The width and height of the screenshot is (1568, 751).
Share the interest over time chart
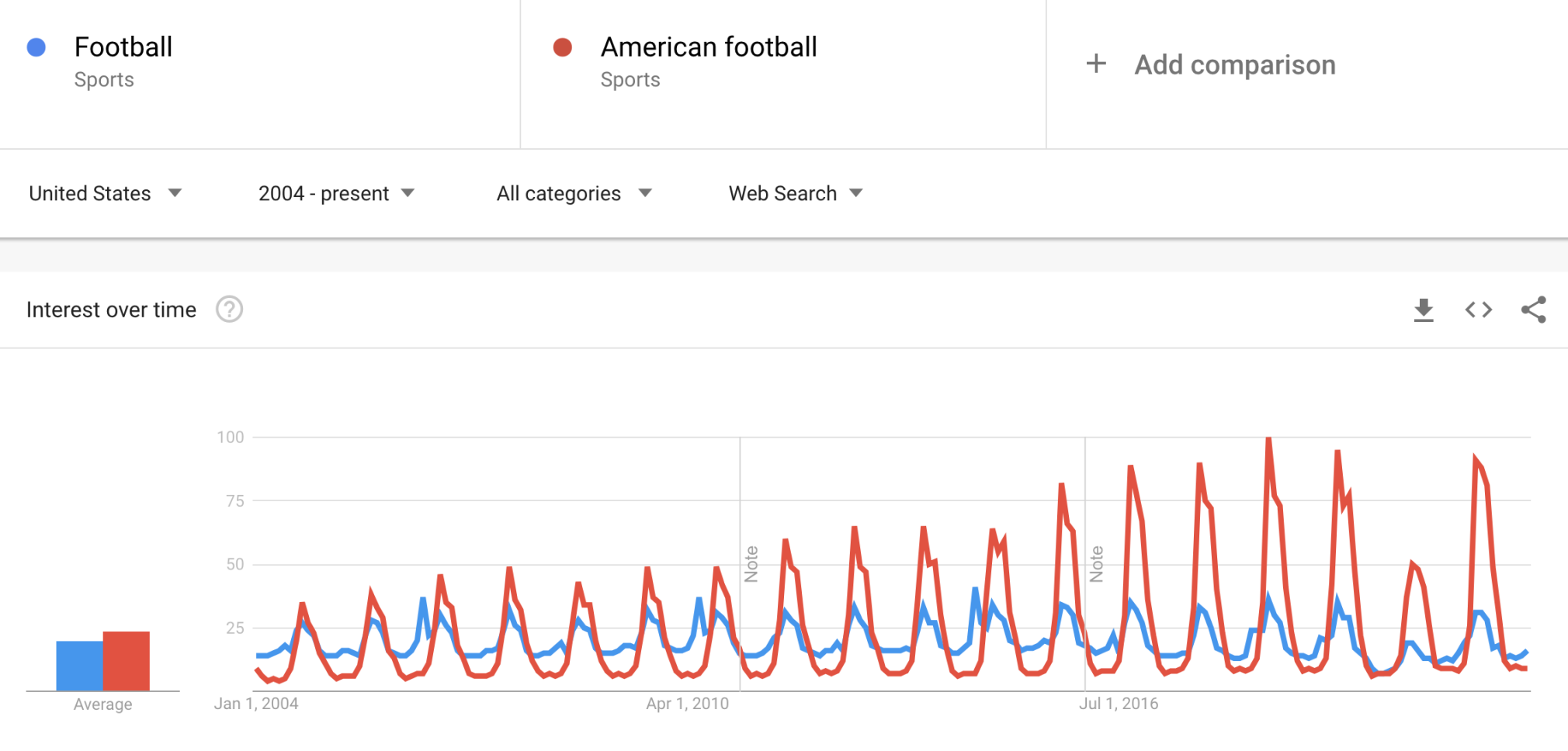(x=1531, y=309)
